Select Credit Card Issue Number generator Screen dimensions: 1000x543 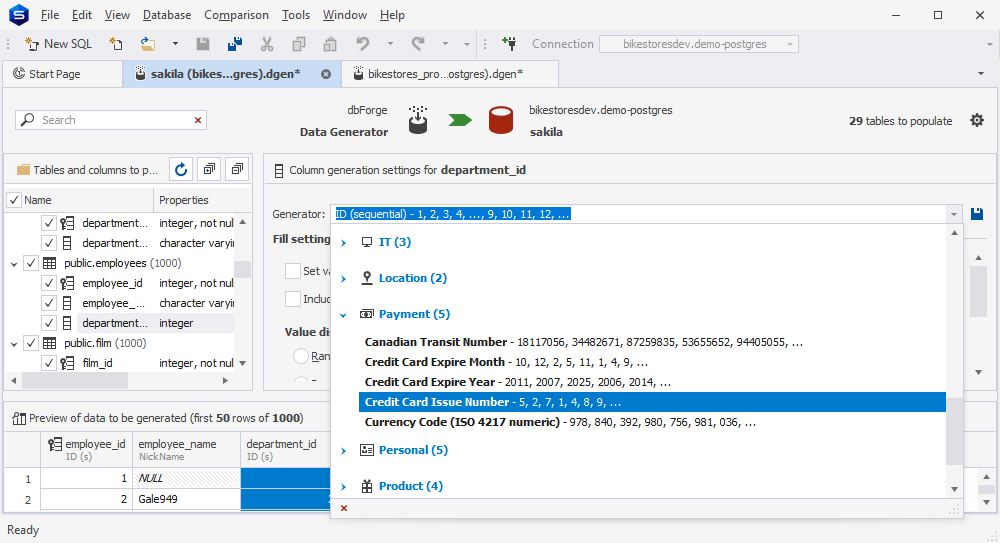tap(652, 402)
